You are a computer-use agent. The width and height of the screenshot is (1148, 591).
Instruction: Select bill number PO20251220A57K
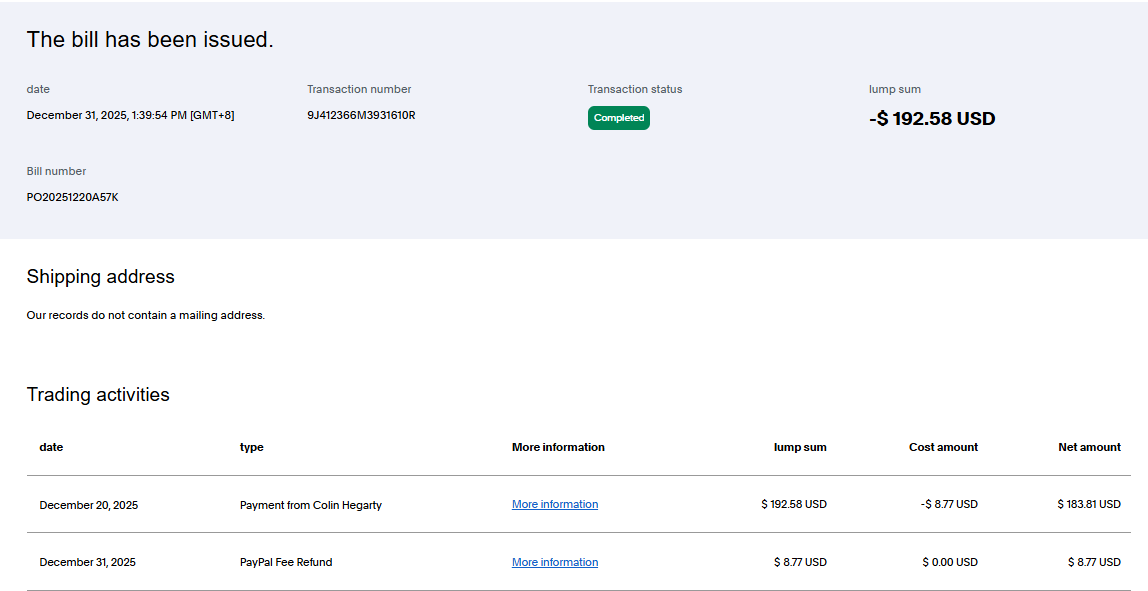tap(72, 197)
